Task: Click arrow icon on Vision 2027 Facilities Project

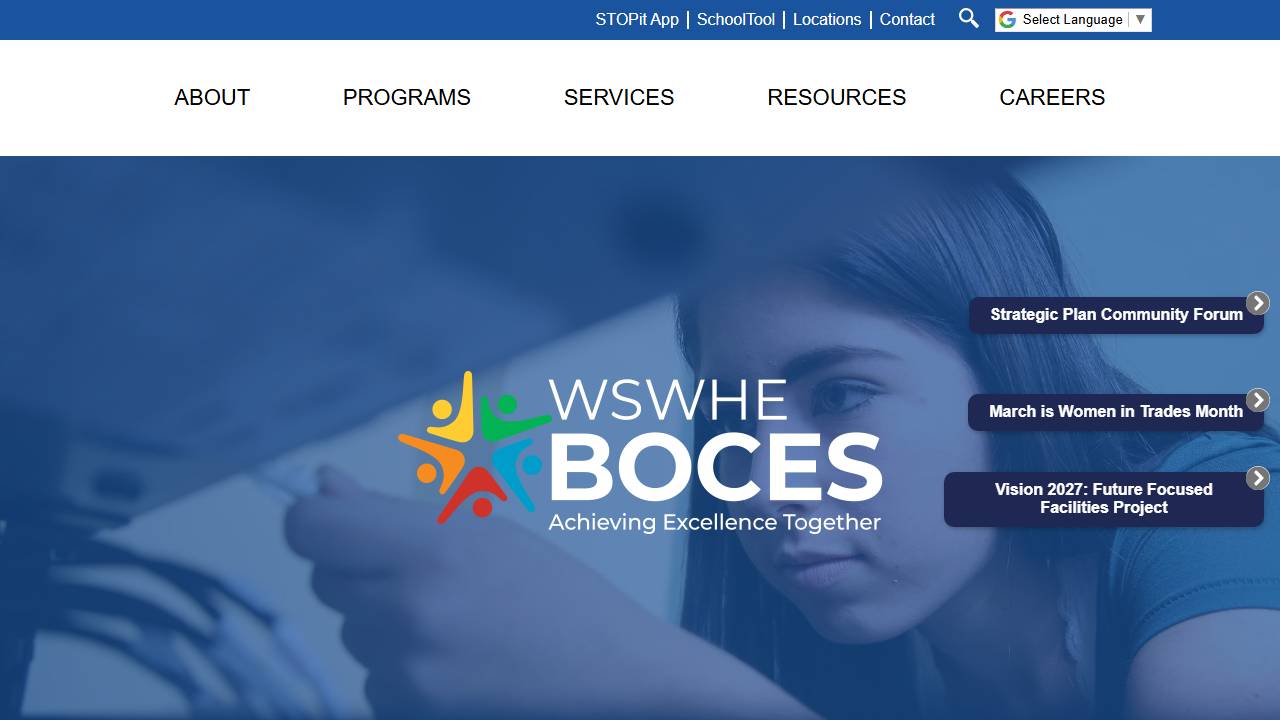Action: pyautogui.click(x=1258, y=478)
